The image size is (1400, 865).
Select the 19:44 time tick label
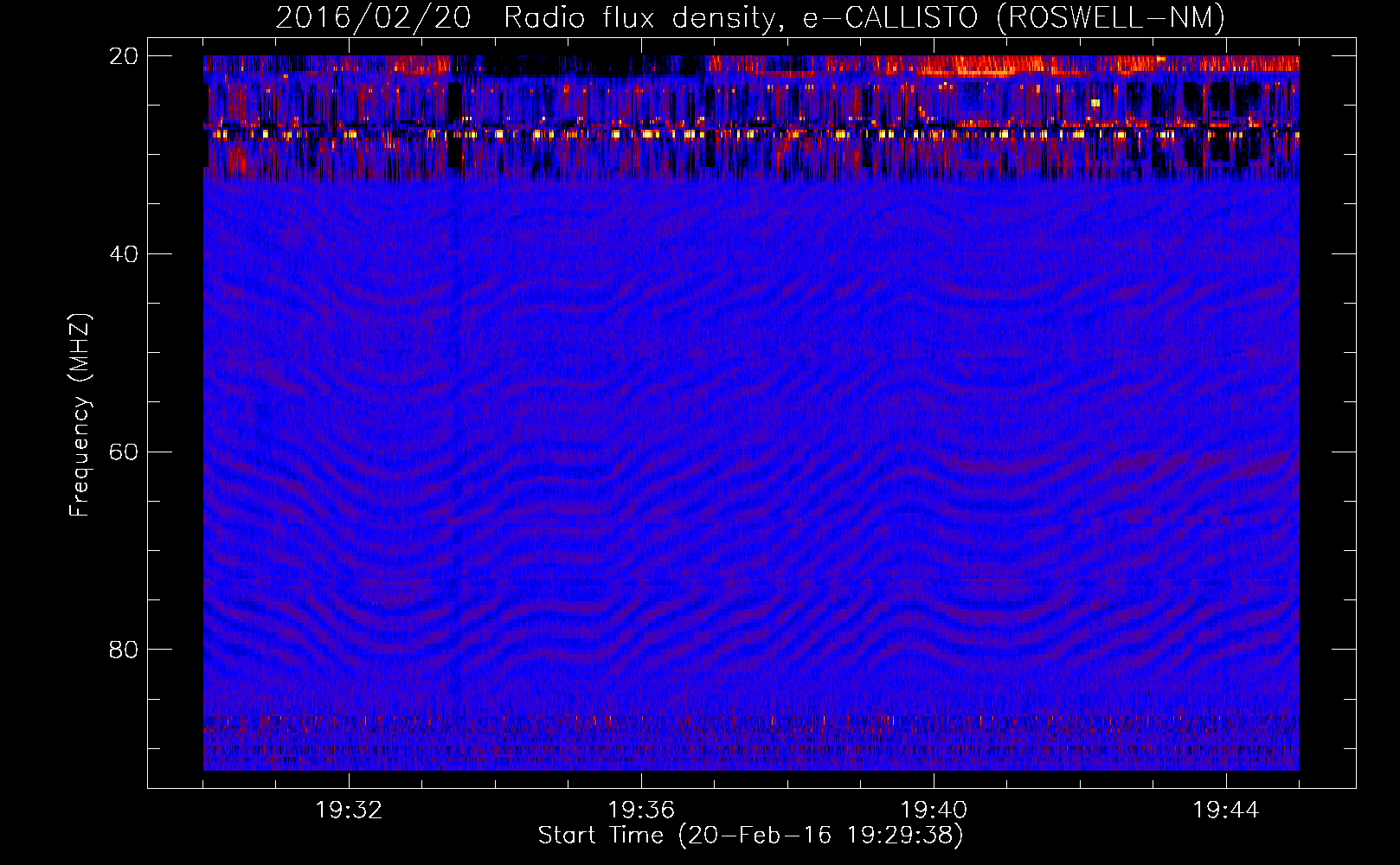1226,811
